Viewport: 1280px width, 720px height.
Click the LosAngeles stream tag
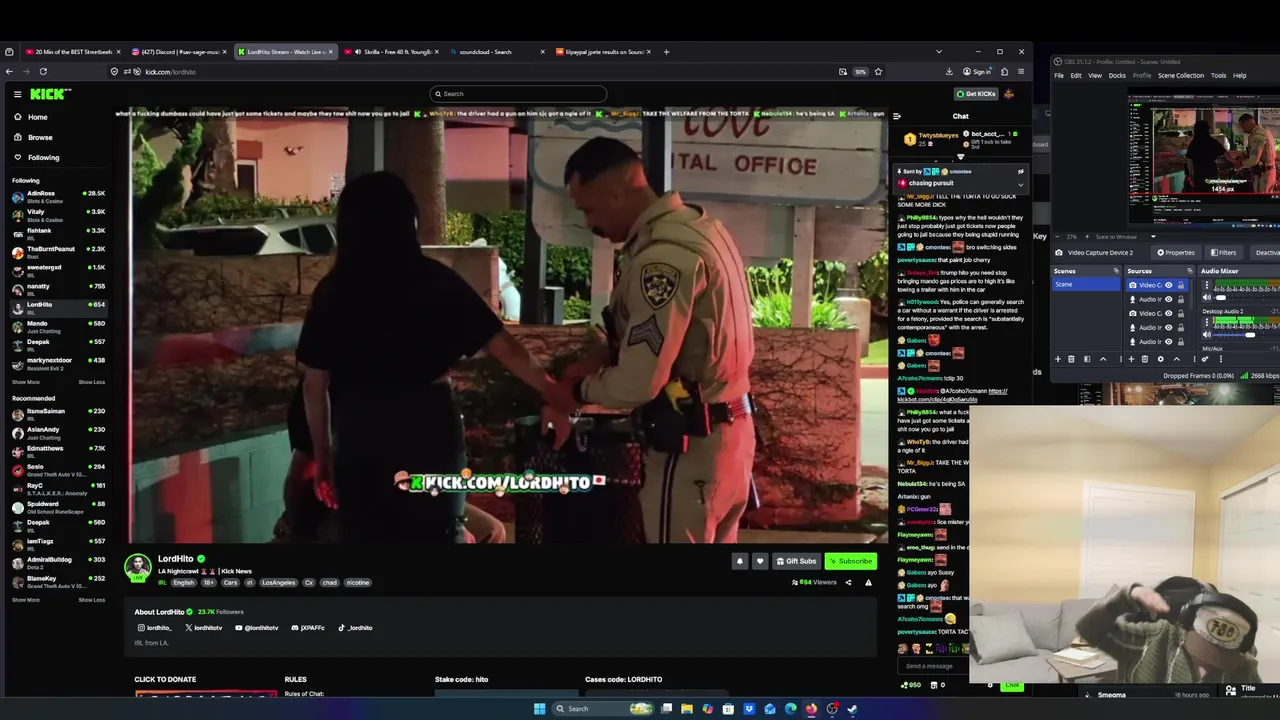[x=279, y=582]
